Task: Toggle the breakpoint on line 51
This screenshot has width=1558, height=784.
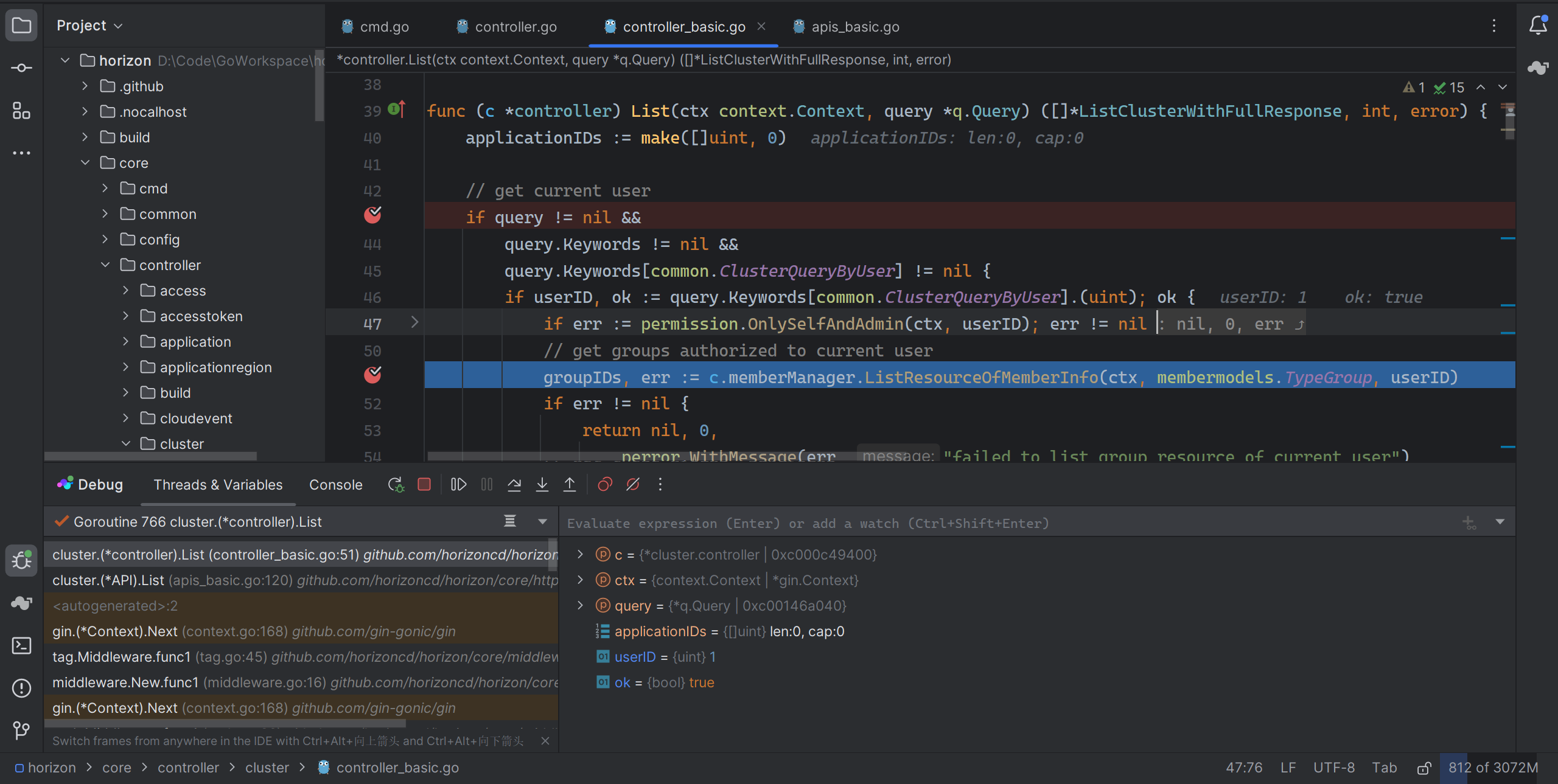Action: tap(372, 375)
